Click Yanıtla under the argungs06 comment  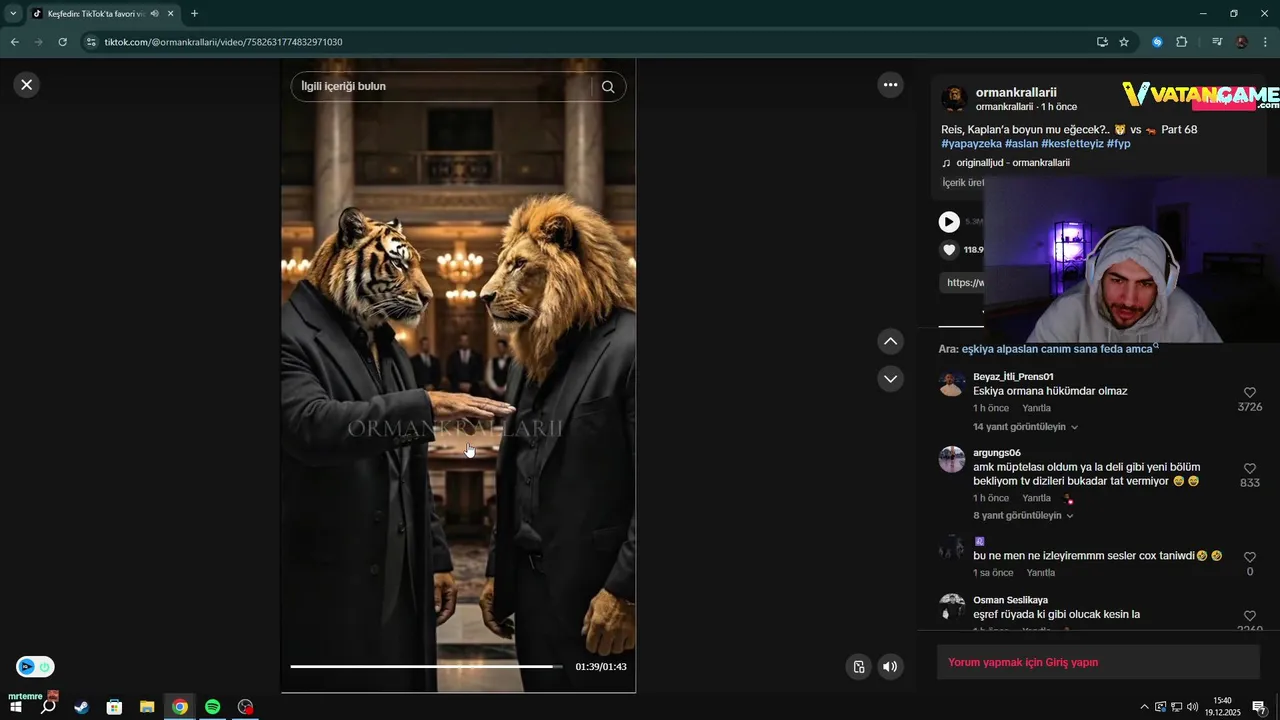pos(1036,498)
